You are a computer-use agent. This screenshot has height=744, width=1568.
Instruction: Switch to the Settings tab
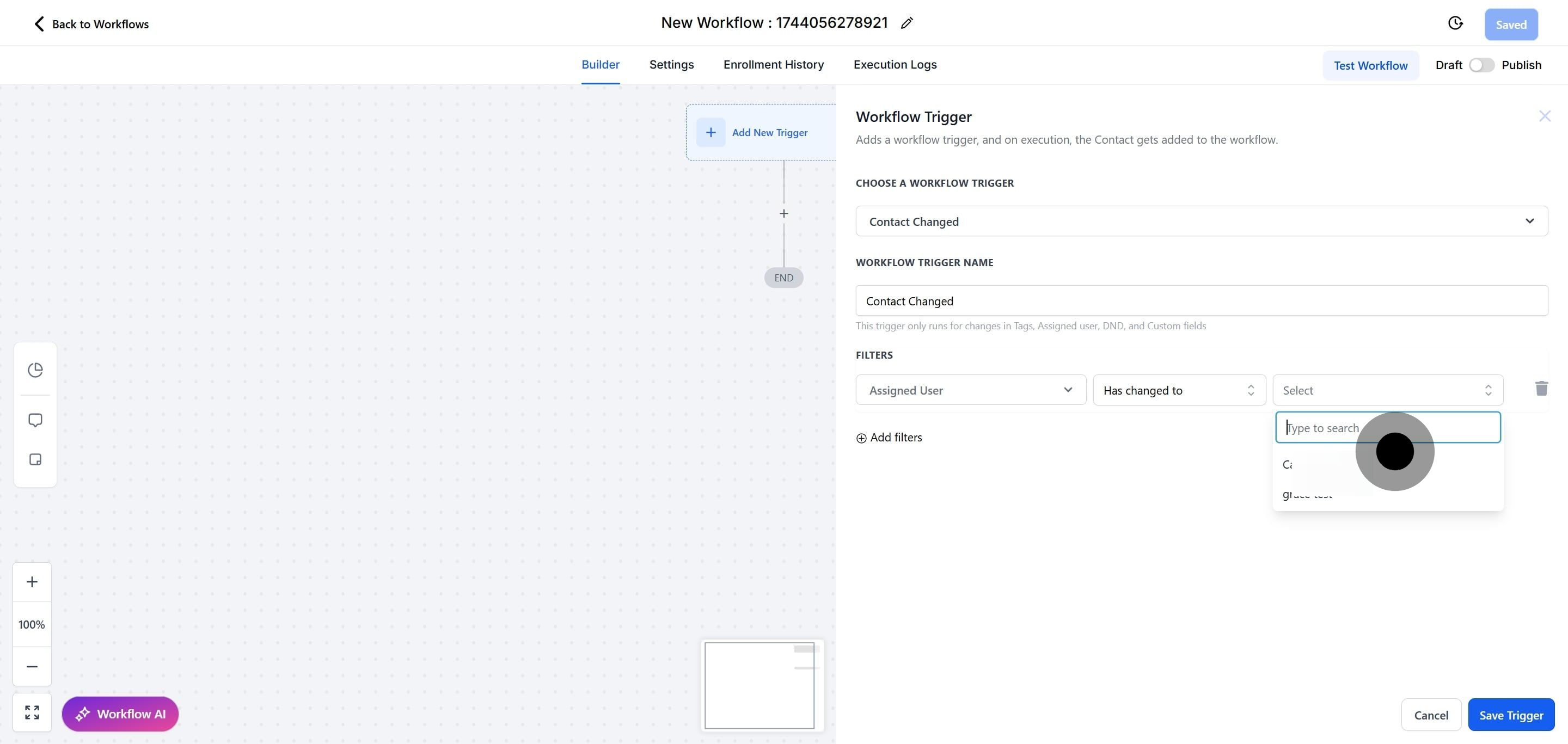point(671,64)
